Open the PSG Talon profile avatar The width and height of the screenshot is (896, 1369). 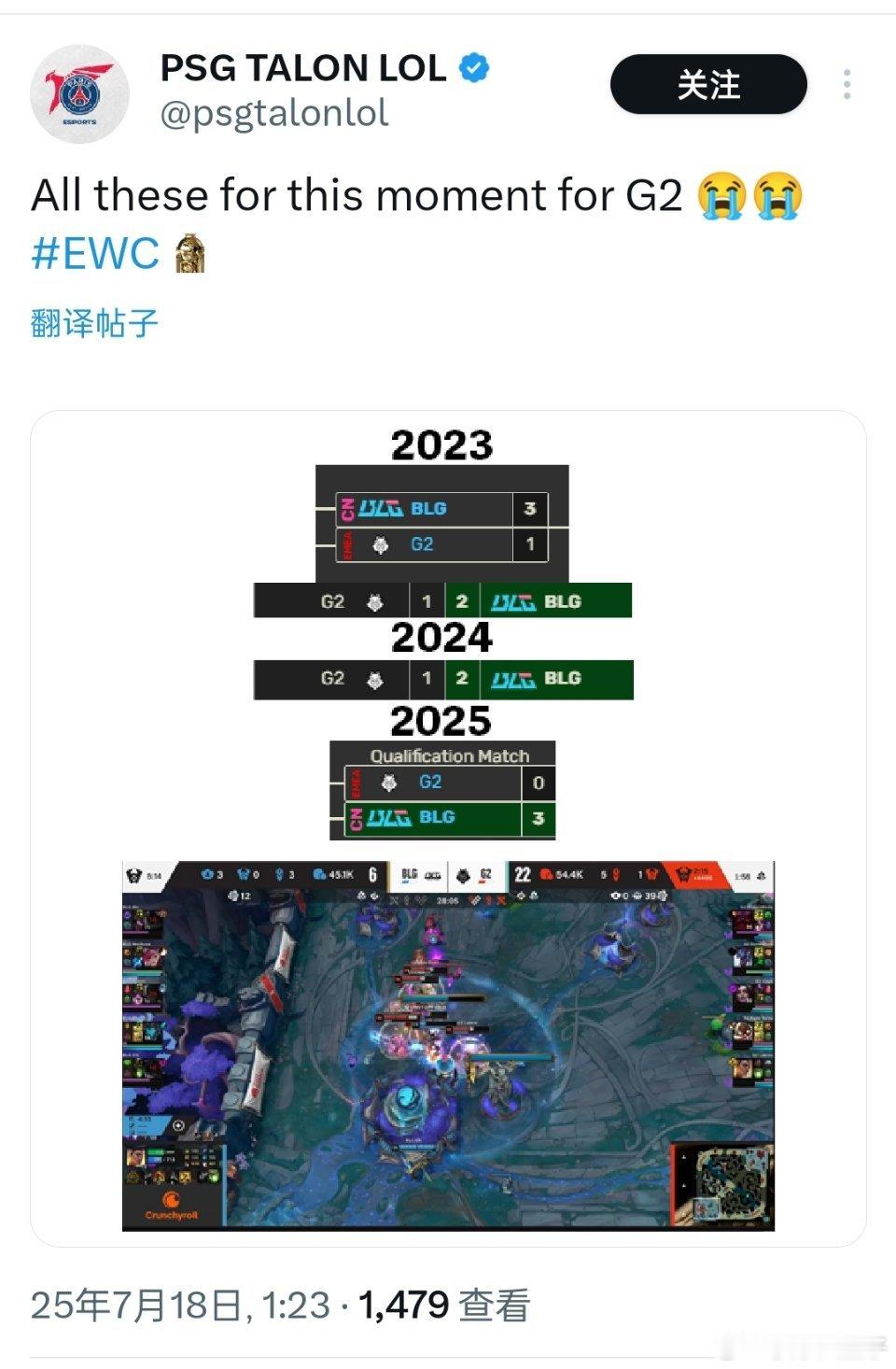click(x=79, y=93)
